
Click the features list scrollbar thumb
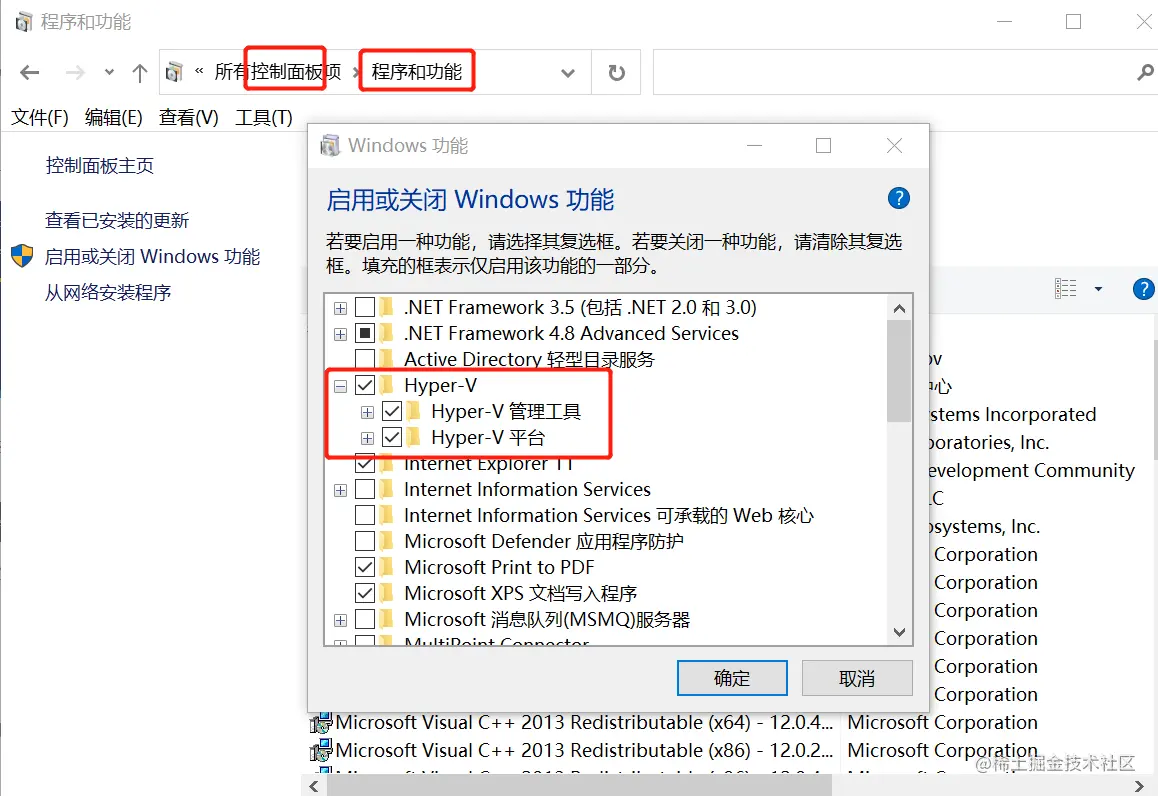coord(899,371)
